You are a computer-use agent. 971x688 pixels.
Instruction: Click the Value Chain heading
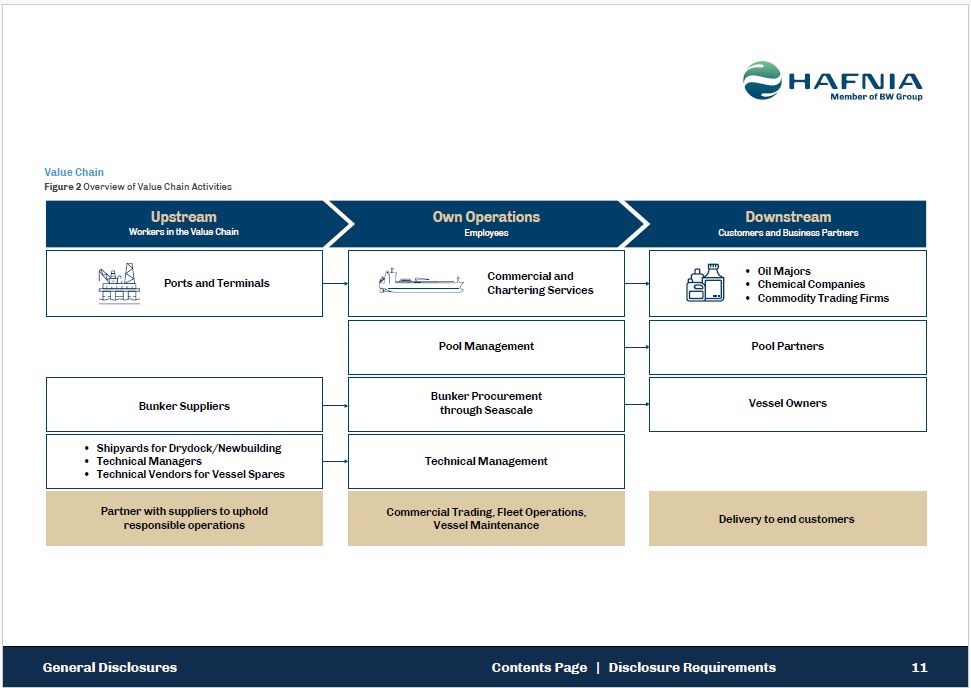pos(74,172)
